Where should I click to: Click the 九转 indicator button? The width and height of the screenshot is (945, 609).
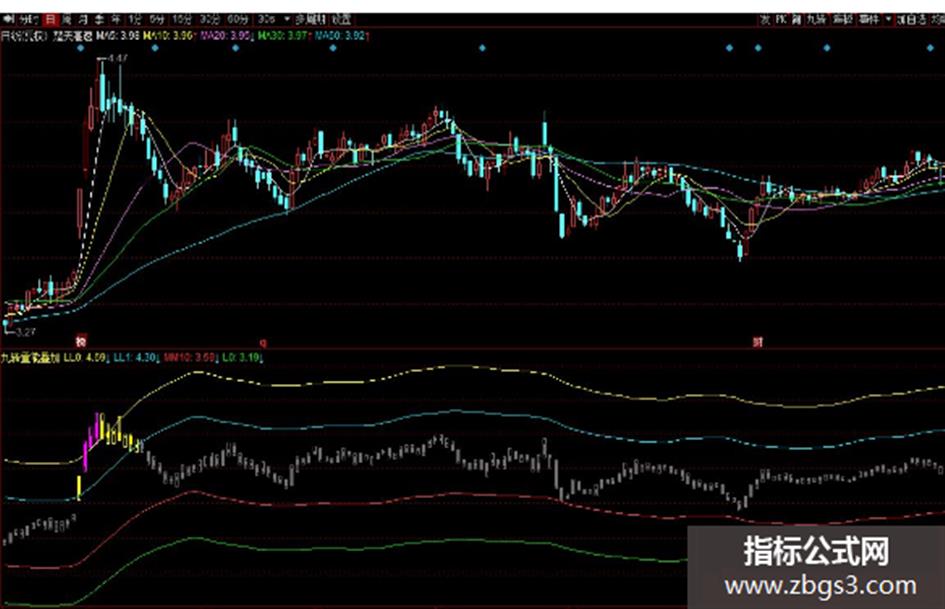tap(816, 20)
